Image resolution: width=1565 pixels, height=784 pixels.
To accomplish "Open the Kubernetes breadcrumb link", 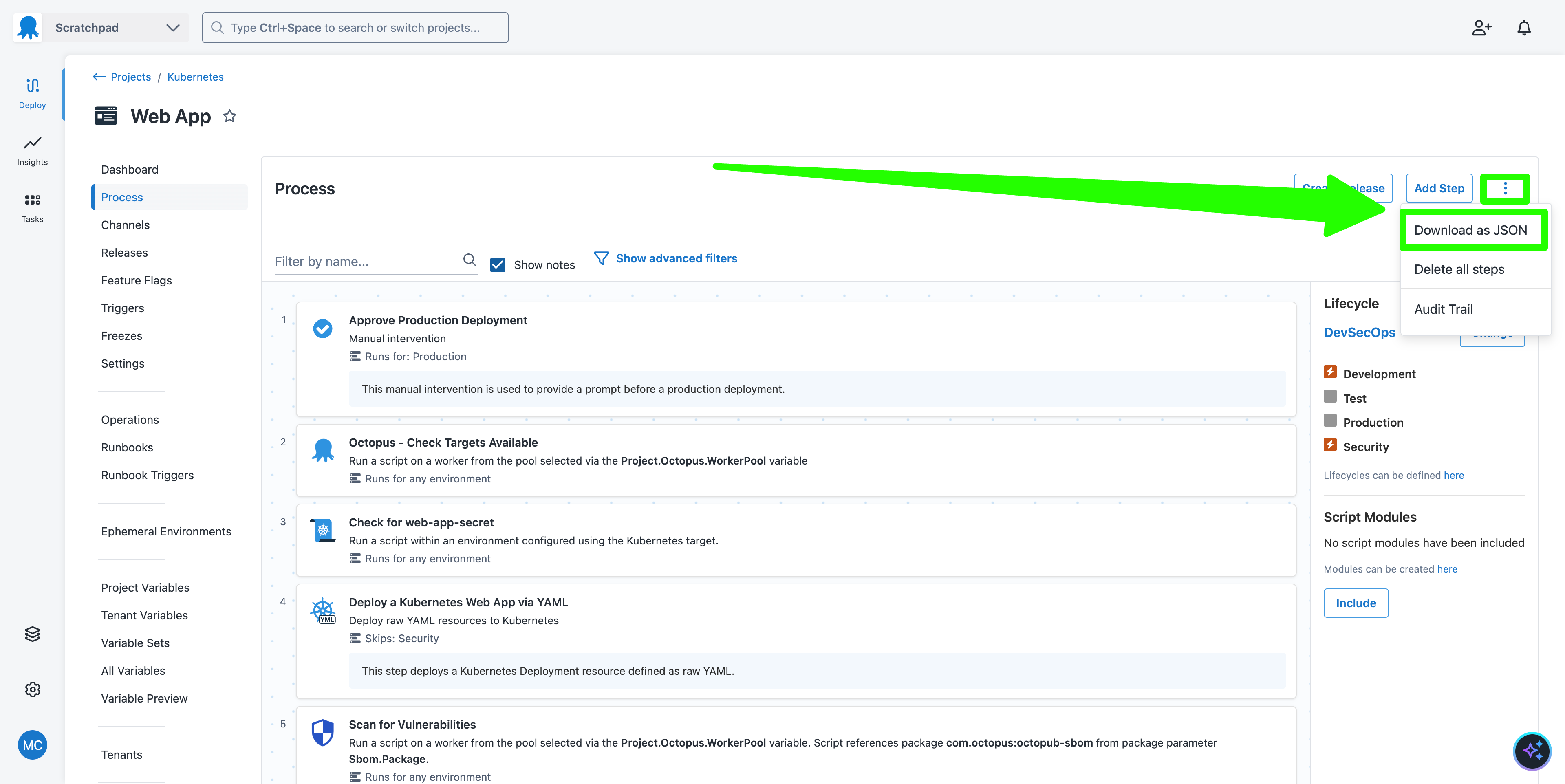I will 195,77.
